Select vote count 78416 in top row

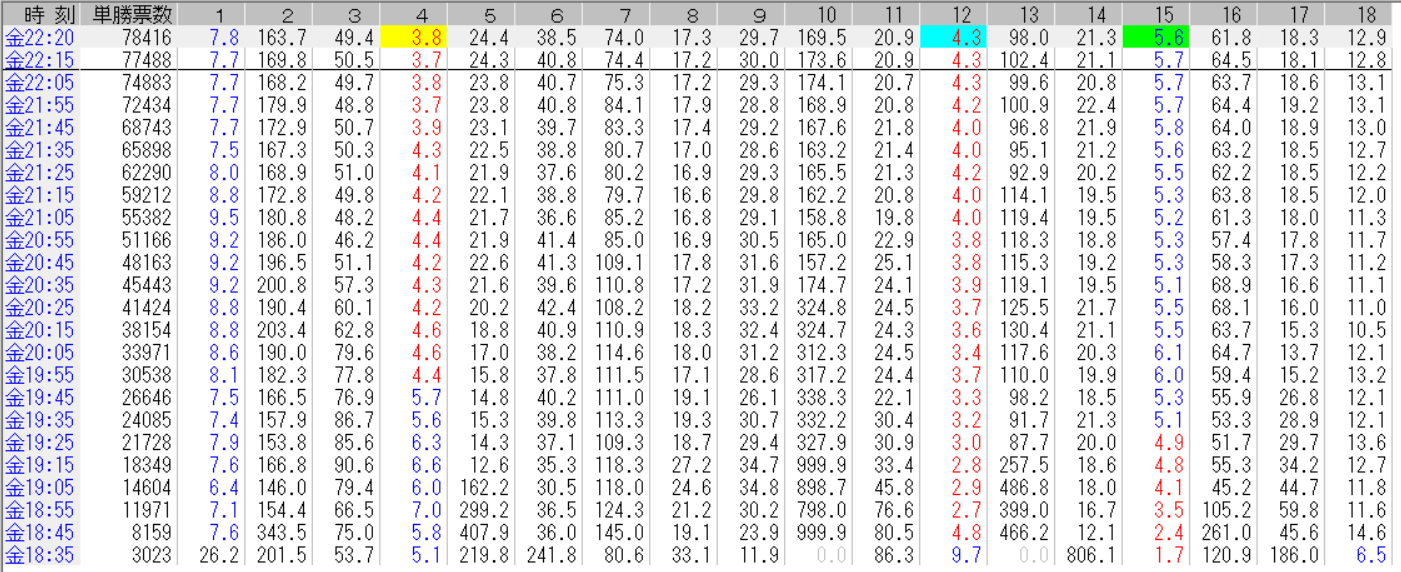coord(146,38)
